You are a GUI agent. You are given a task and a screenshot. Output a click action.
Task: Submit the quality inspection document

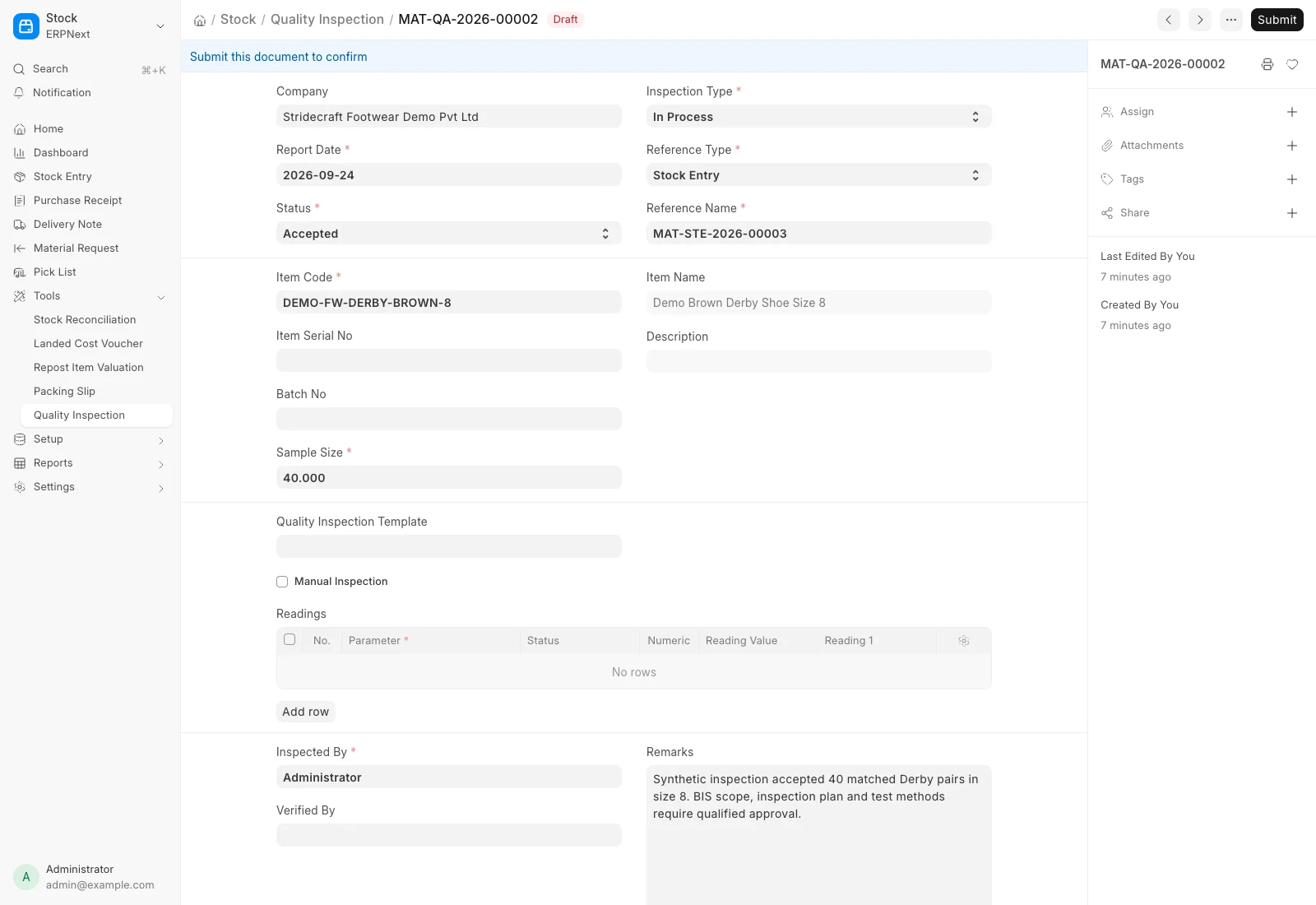tap(1277, 20)
